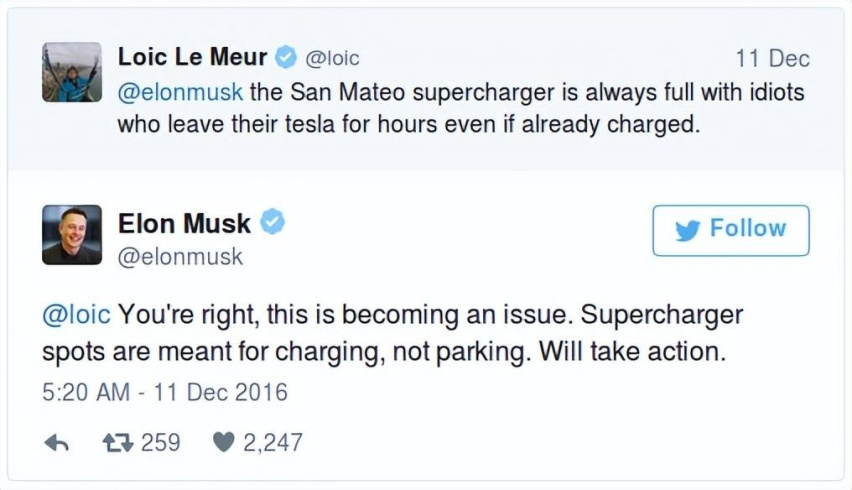Click the 5:20 AM - 11 Dec 2016 timestamp
Viewport: 852px width, 490px height.
165,392
